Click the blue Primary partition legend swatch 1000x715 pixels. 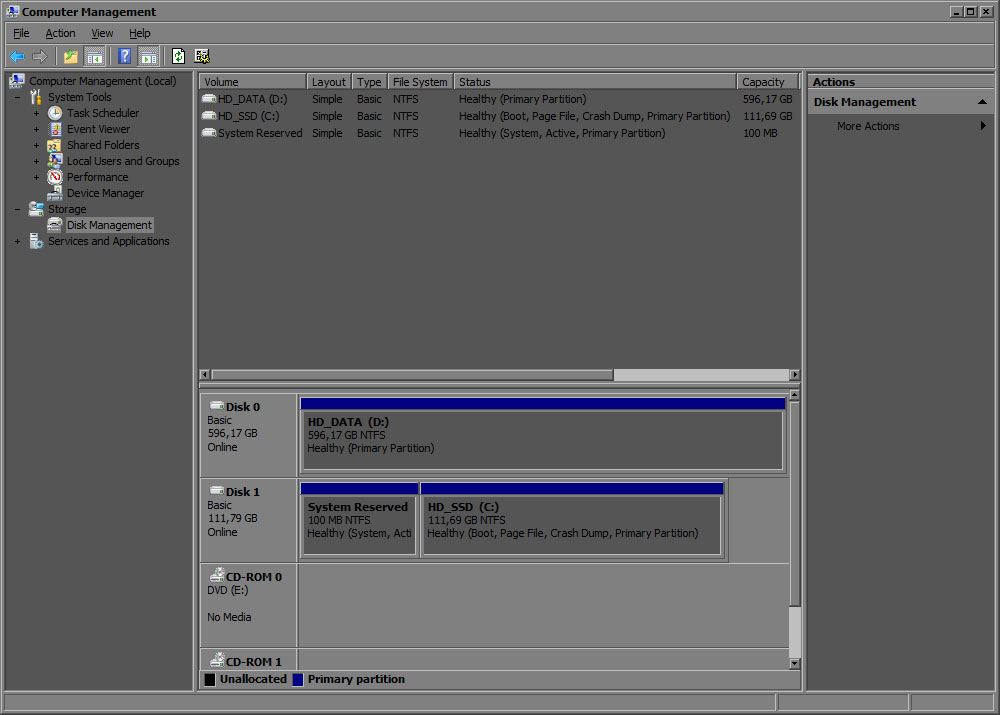pyautogui.click(x=298, y=679)
